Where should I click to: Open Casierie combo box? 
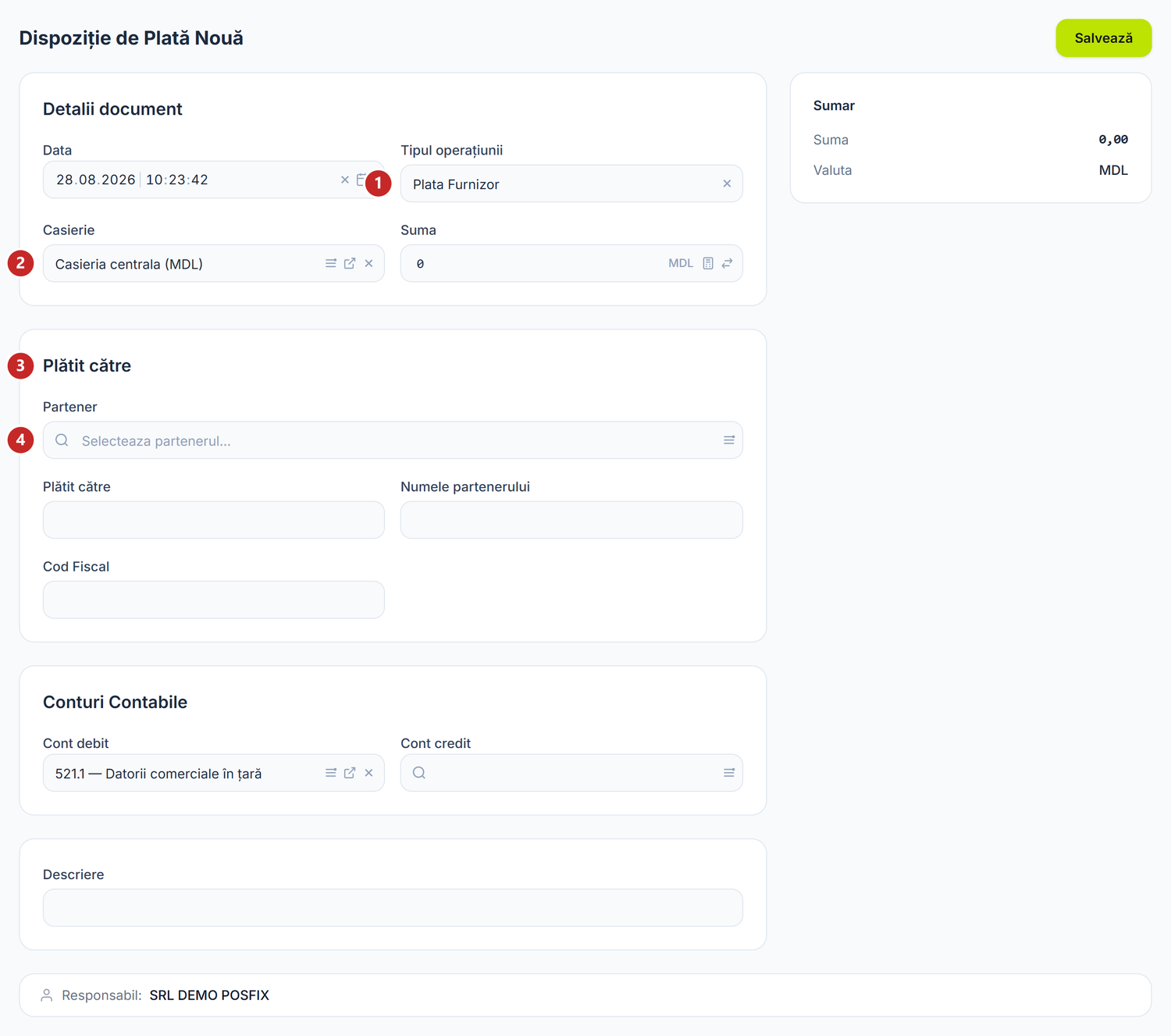[214, 263]
